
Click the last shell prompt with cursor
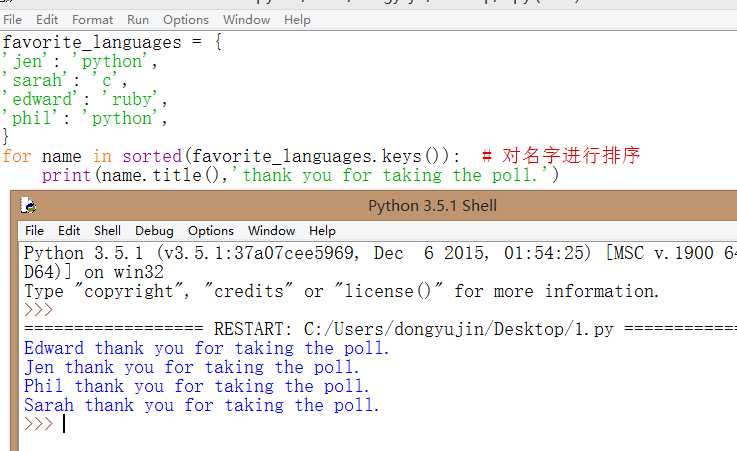[45, 424]
